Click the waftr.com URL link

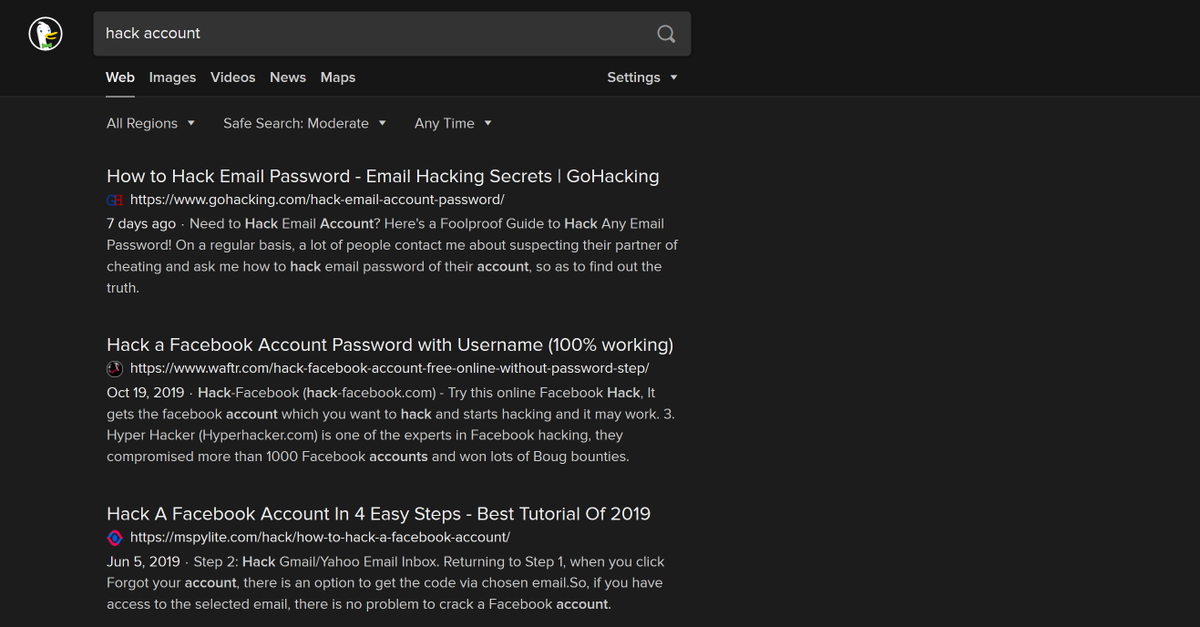pos(390,369)
